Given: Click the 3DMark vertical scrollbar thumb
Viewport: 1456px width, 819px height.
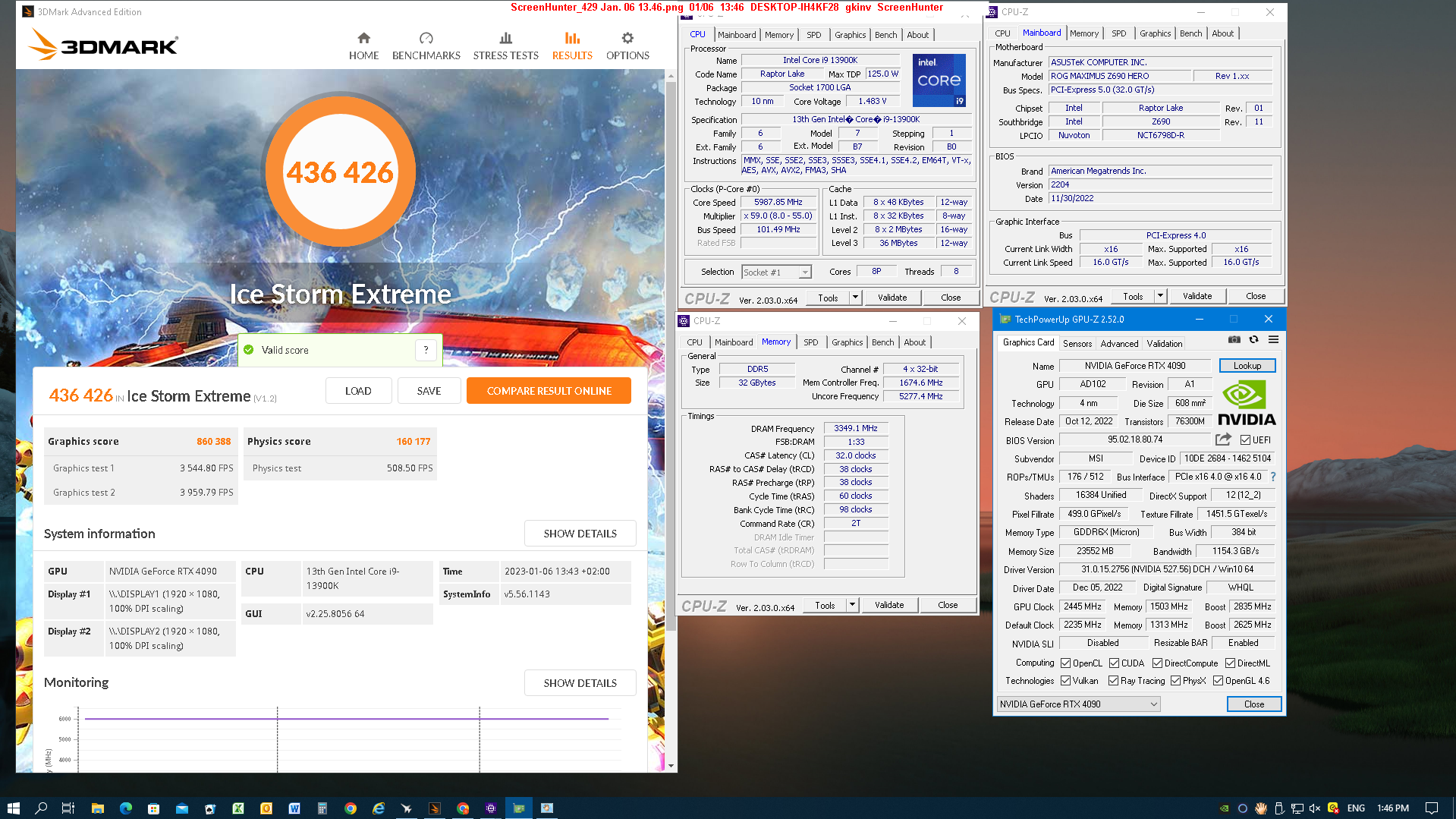Looking at the screenshot, I should coord(671,354).
